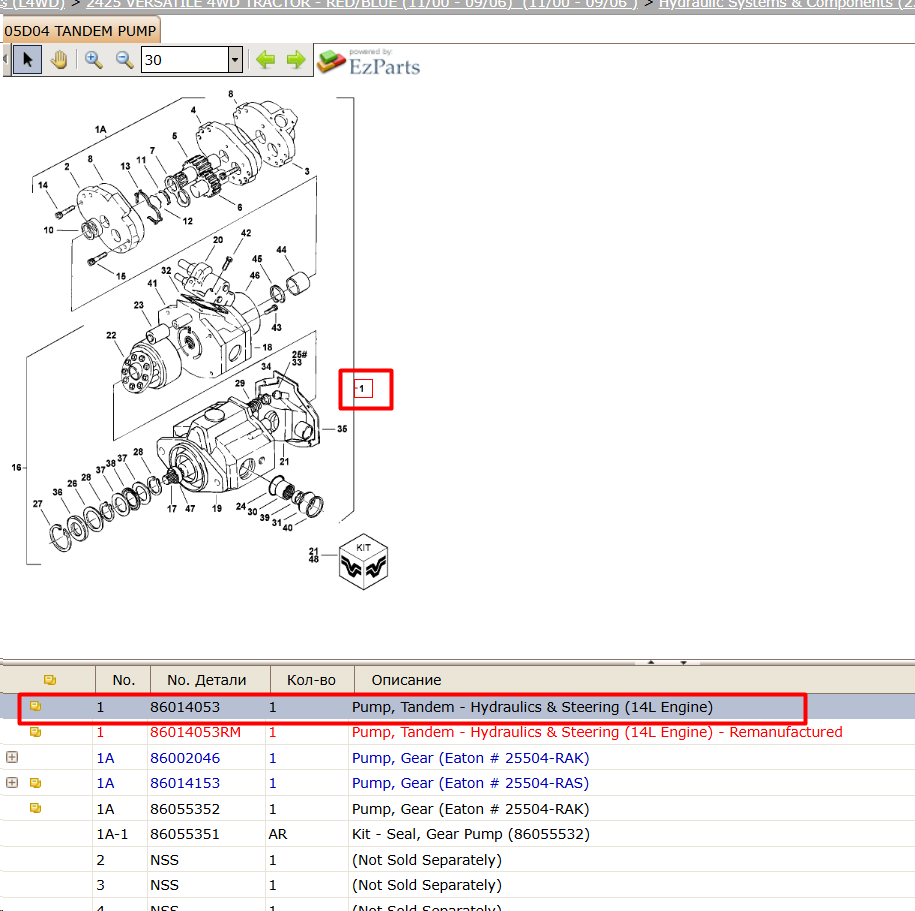915x911 pixels.
Task: Open zoom level dropdown arrow
Action: tap(235, 60)
